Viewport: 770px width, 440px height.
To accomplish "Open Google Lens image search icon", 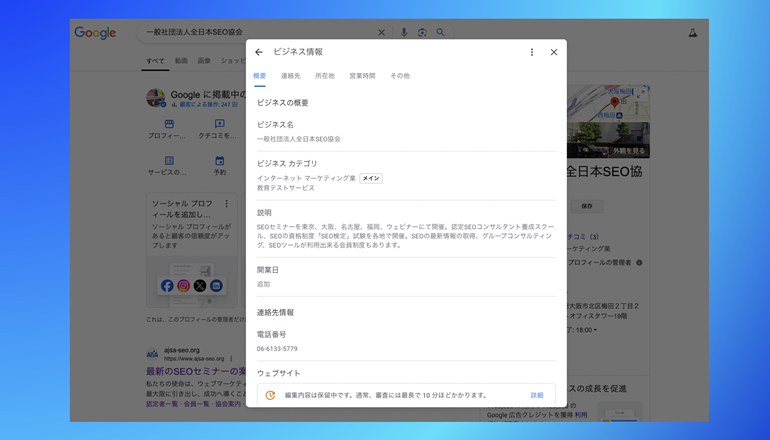I will (x=422, y=32).
